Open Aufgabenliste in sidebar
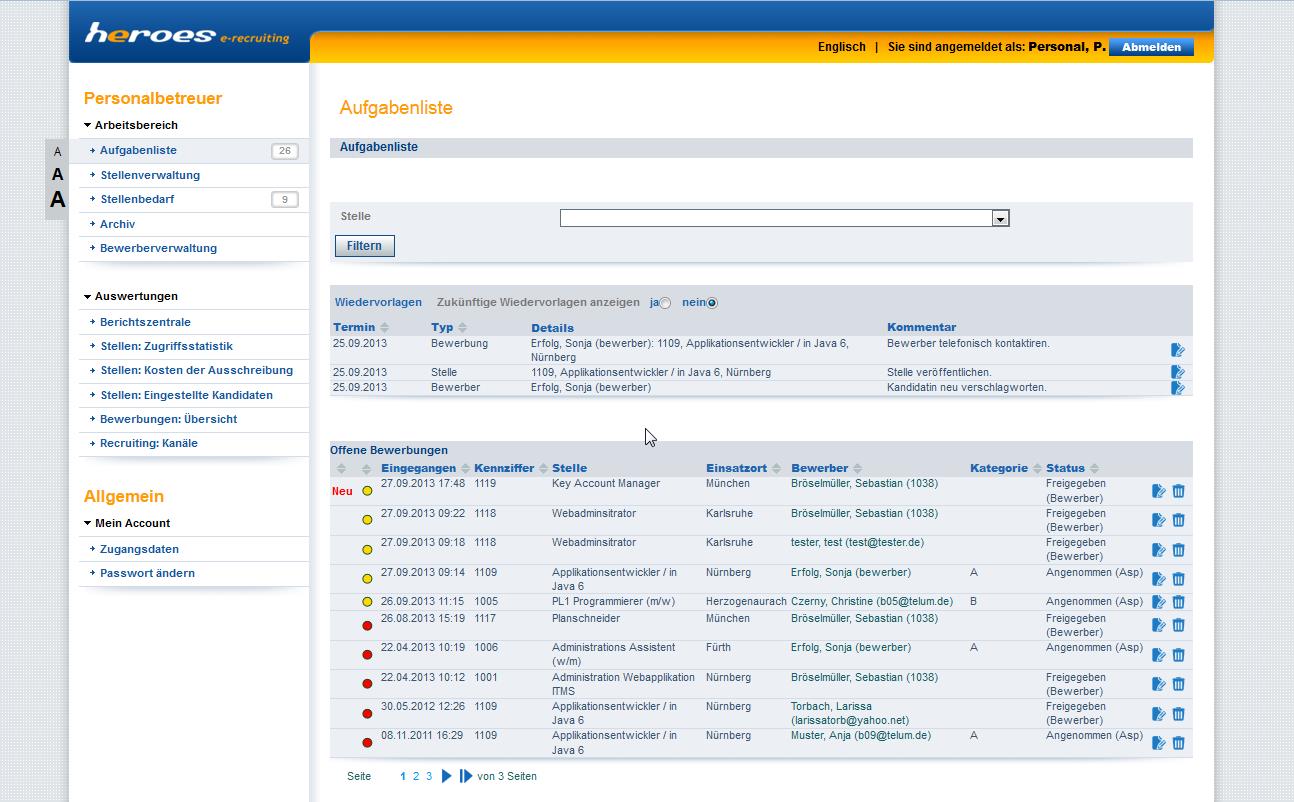 (138, 151)
